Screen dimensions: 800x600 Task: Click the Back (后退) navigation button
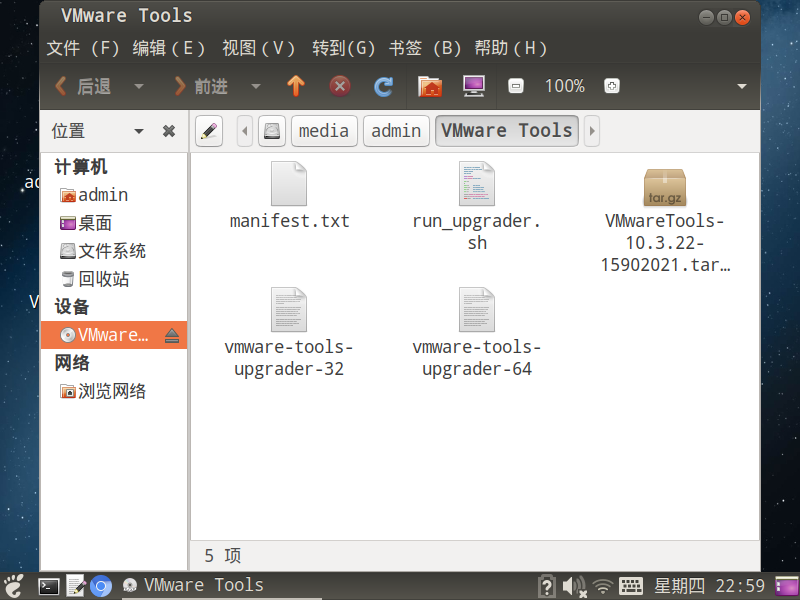tap(84, 86)
